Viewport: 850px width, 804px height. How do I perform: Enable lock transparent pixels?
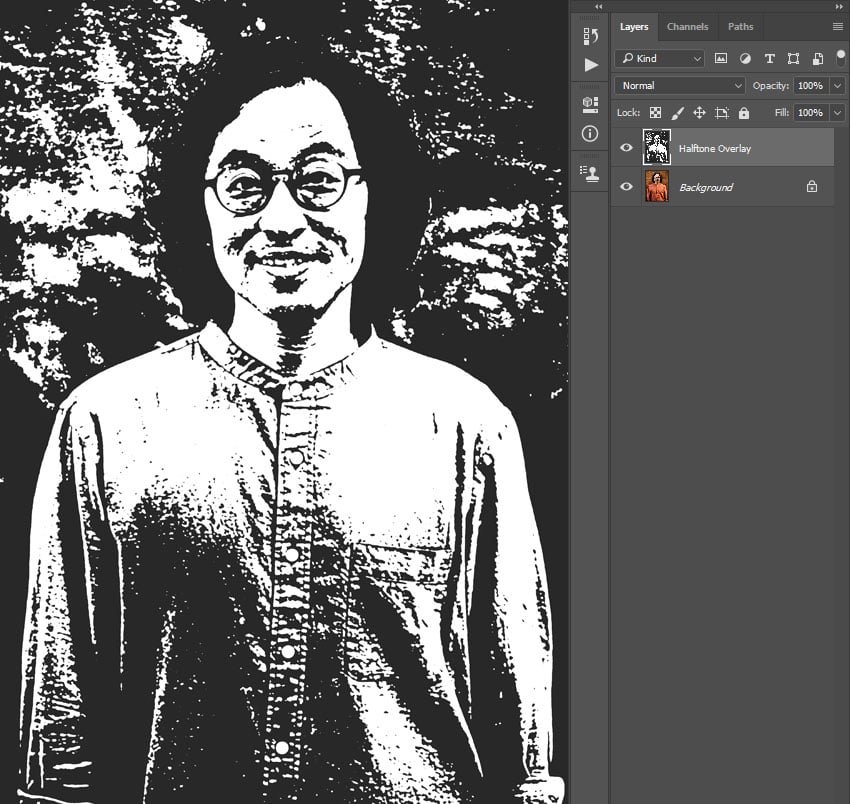[x=655, y=112]
